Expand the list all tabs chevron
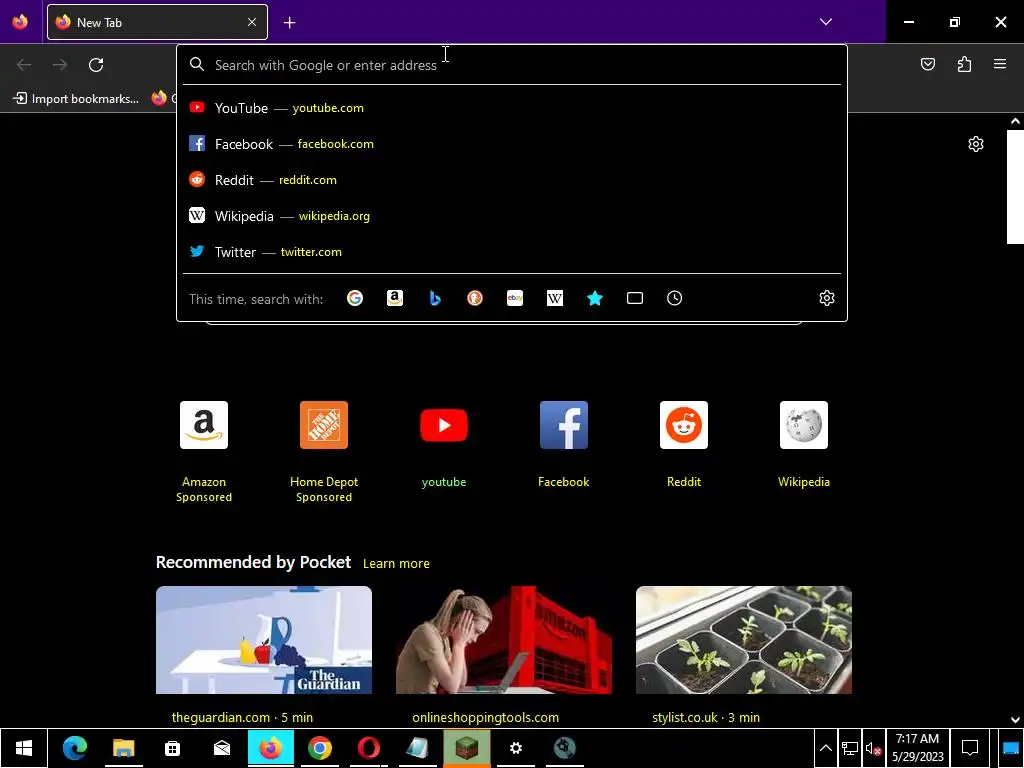The image size is (1024, 768). pos(825,22)
